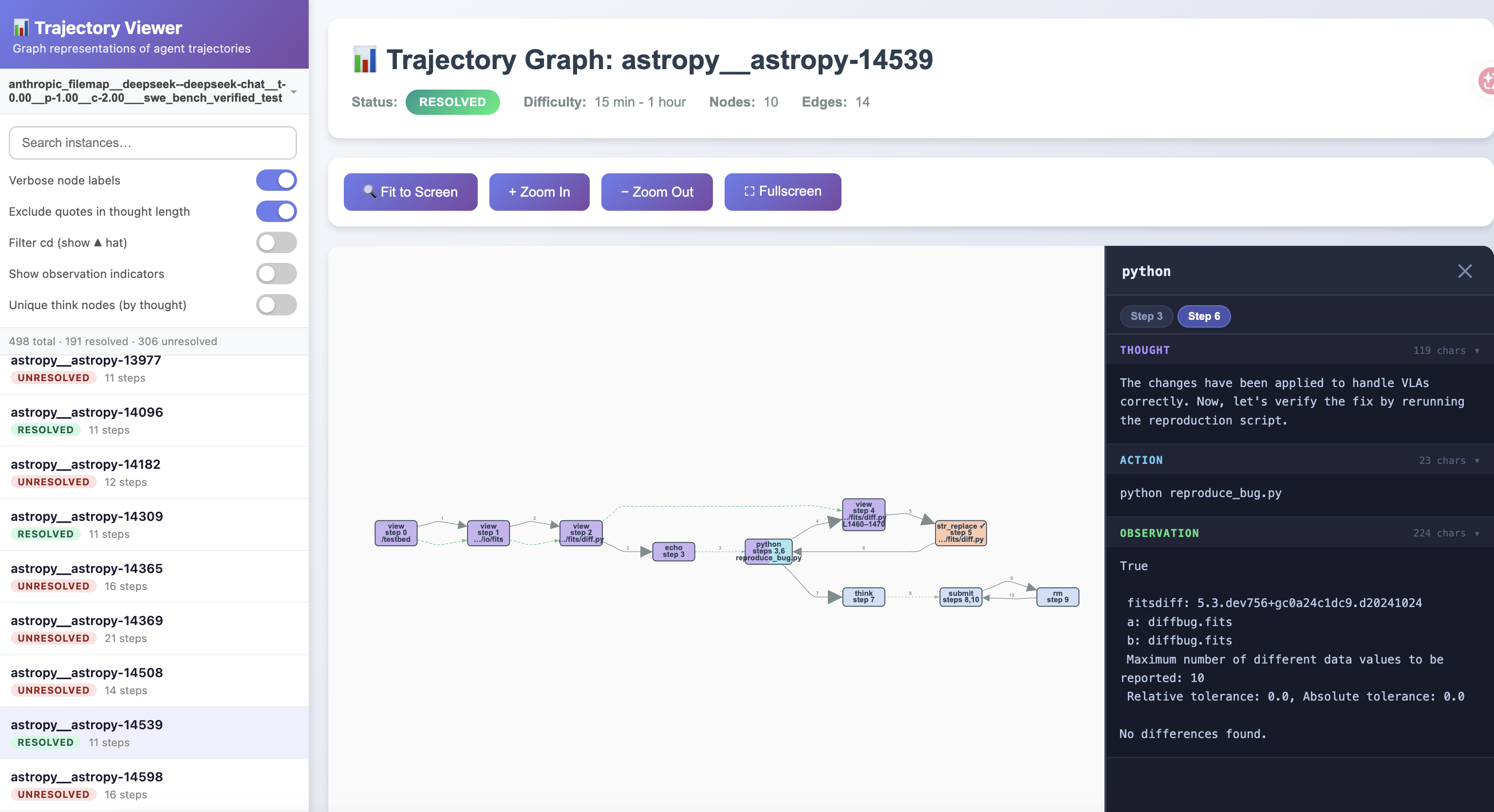Select the echo step 3 node

(x=673, y=551)
